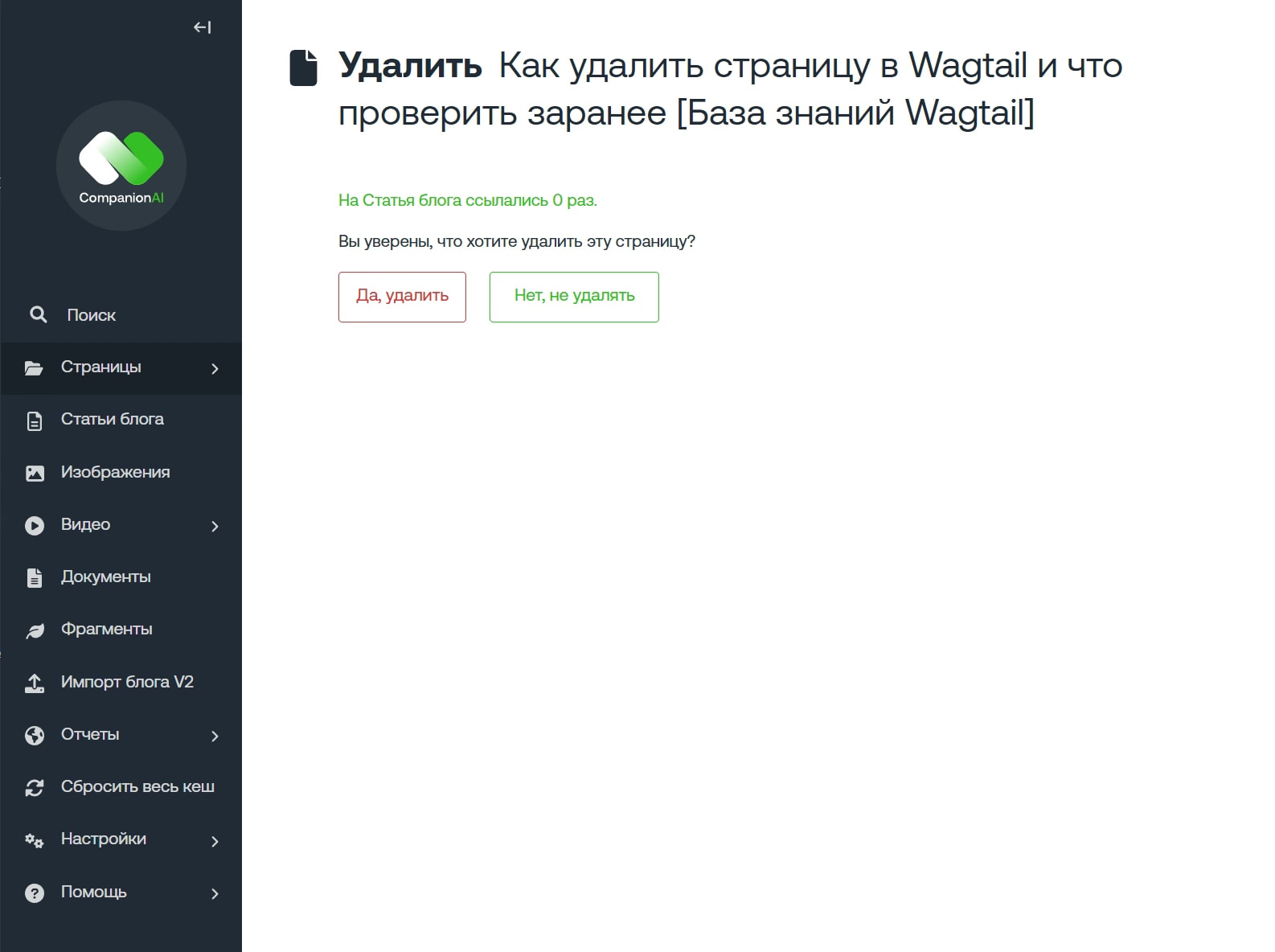Expand the Настройки submenu chevron
The height and width of the screenshot is (952, 1275).
(x=215, y=841)
